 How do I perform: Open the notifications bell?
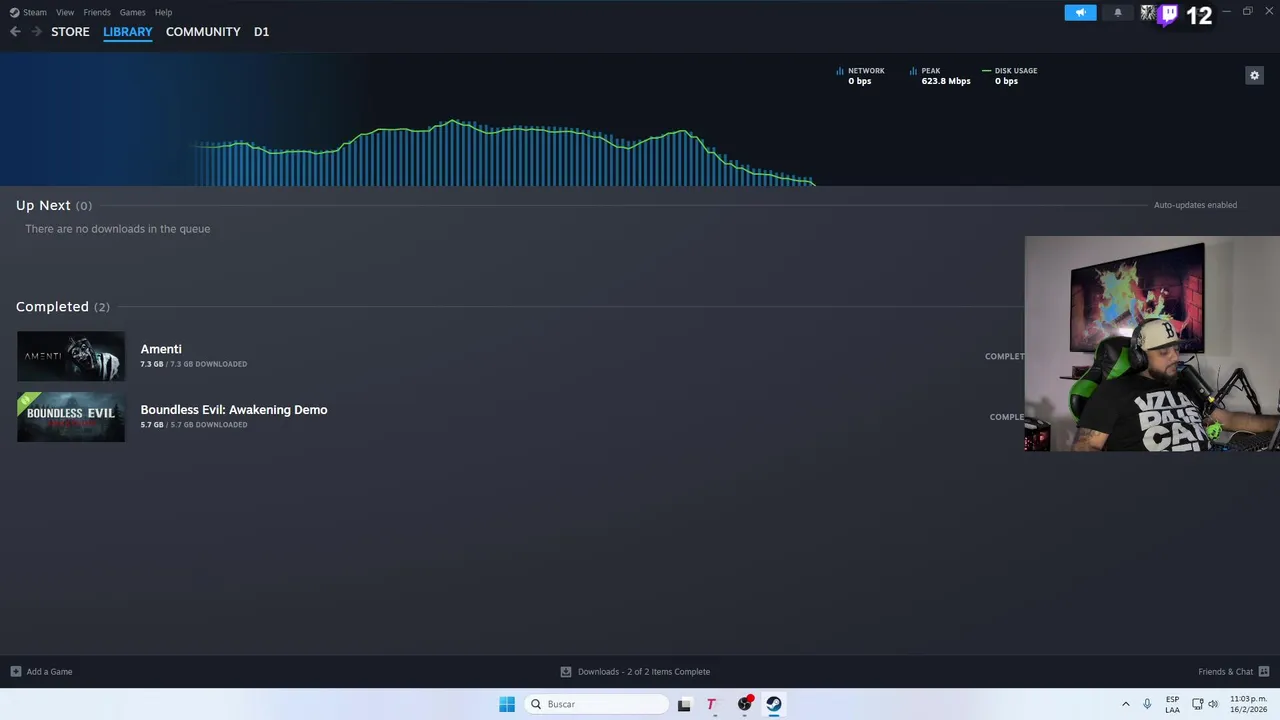1118,13
